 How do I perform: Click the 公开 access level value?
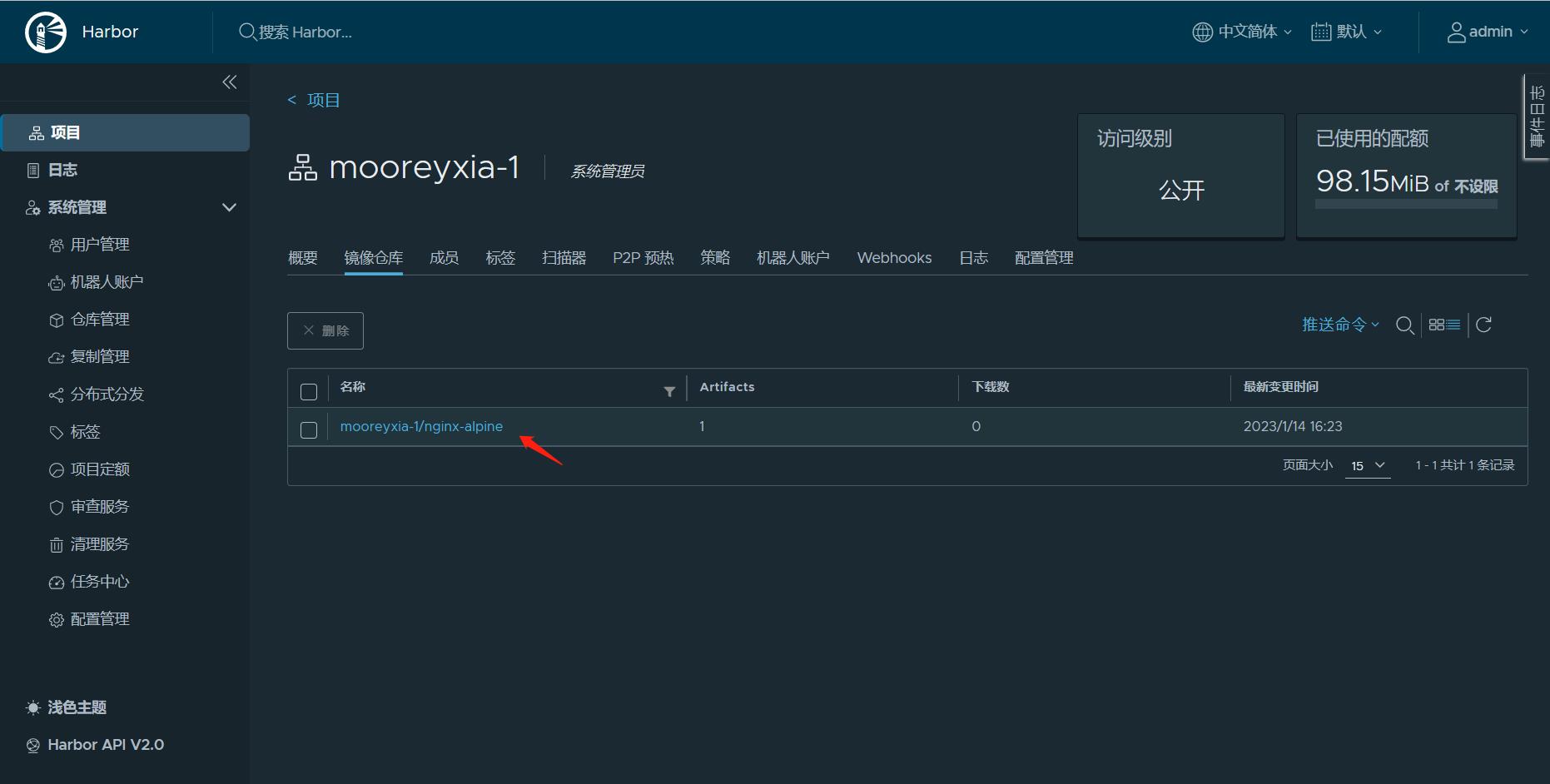(1182, 191)
